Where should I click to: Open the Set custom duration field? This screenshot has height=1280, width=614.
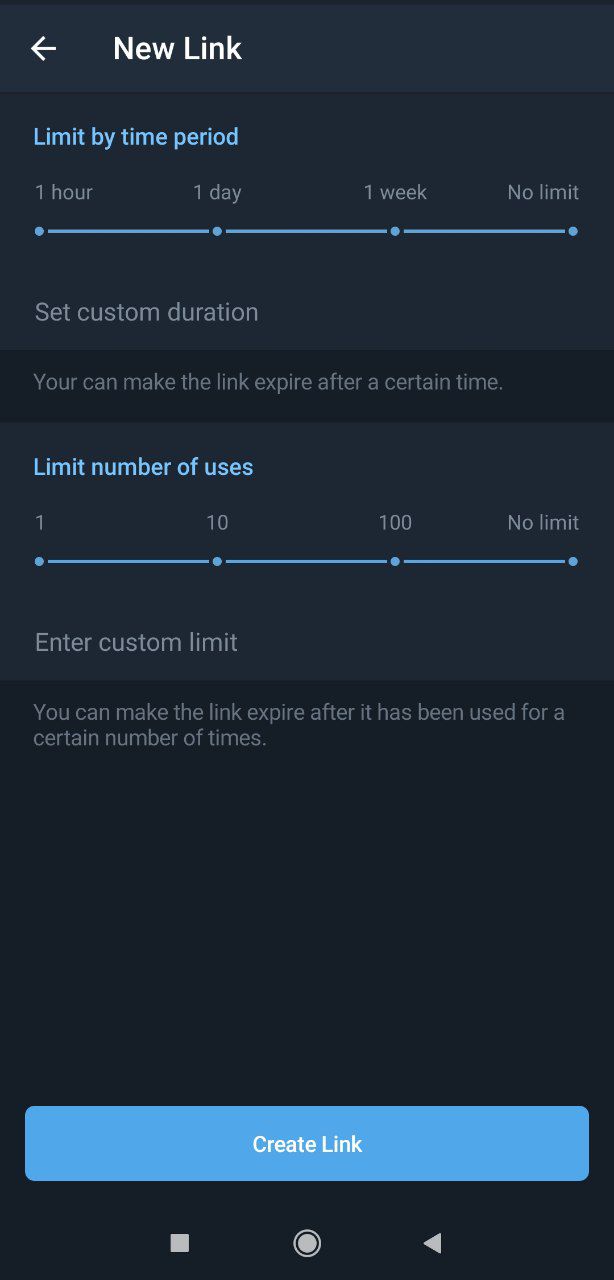click(x=147, y=312)
